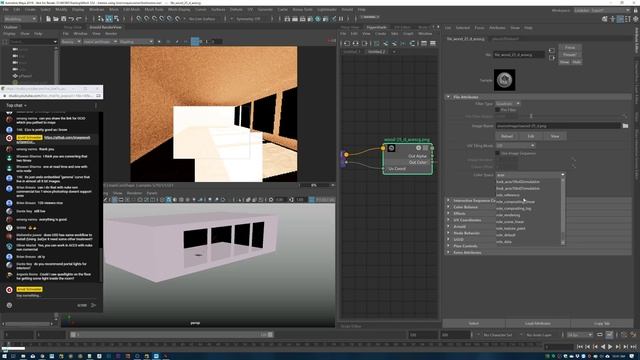Click the Render current frame icon
The image size is (640, 360).
click(x=295, y=19)
